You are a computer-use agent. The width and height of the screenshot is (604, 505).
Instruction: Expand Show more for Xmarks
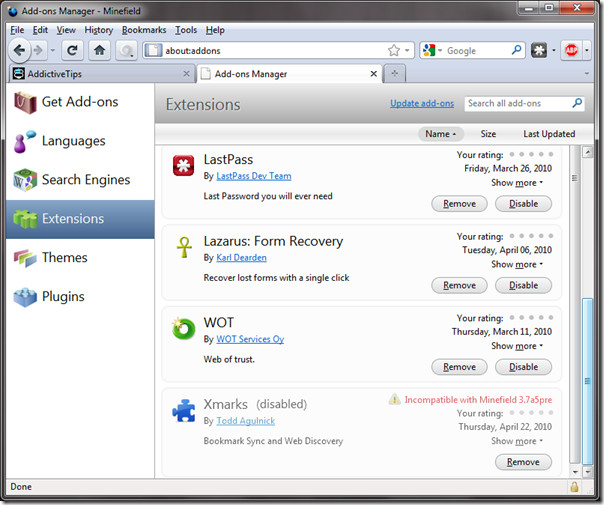pos(517,441)
